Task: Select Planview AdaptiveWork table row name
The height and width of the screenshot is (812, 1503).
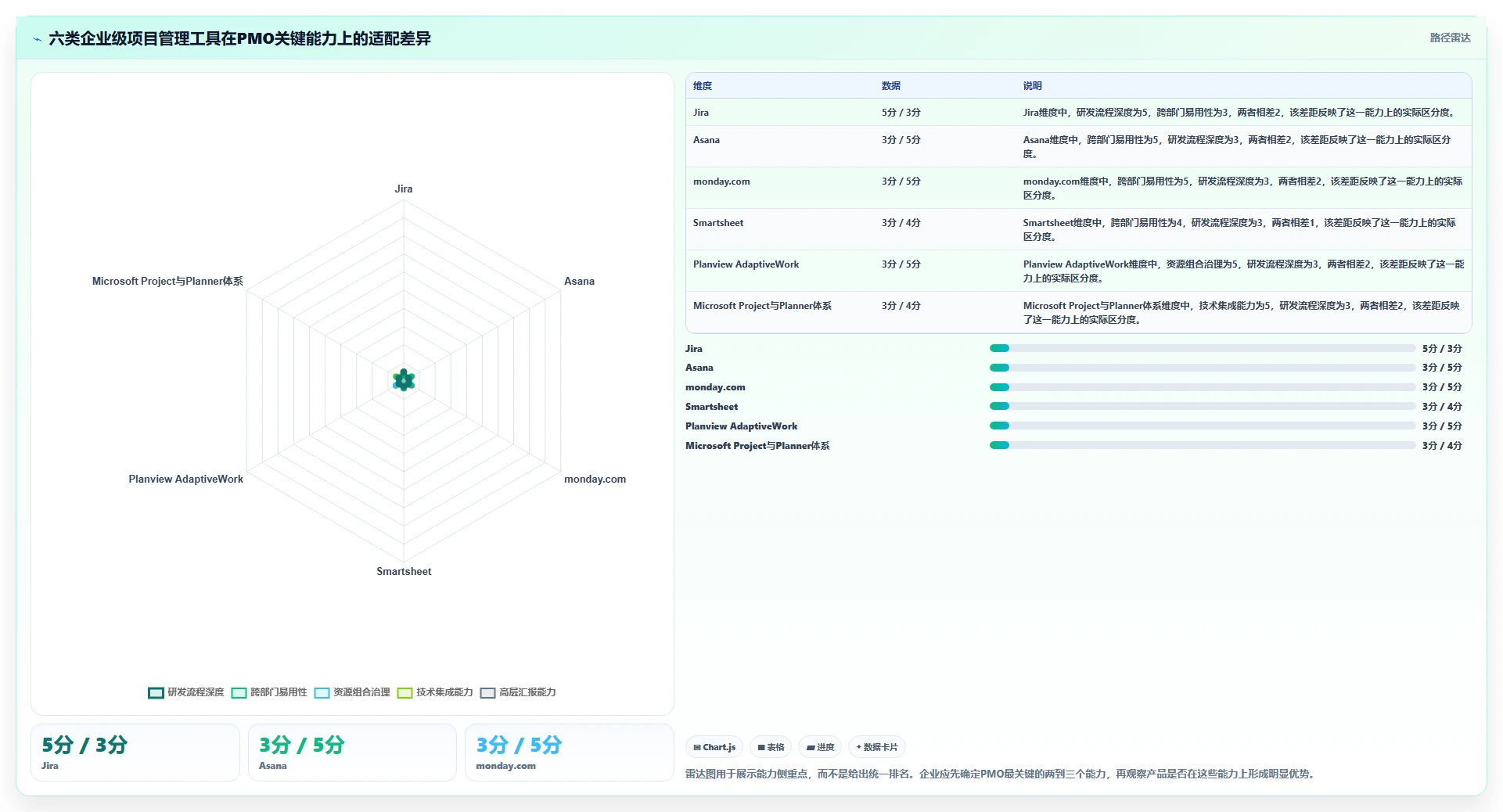Action: pyautogui.click(x=746, y=264)
